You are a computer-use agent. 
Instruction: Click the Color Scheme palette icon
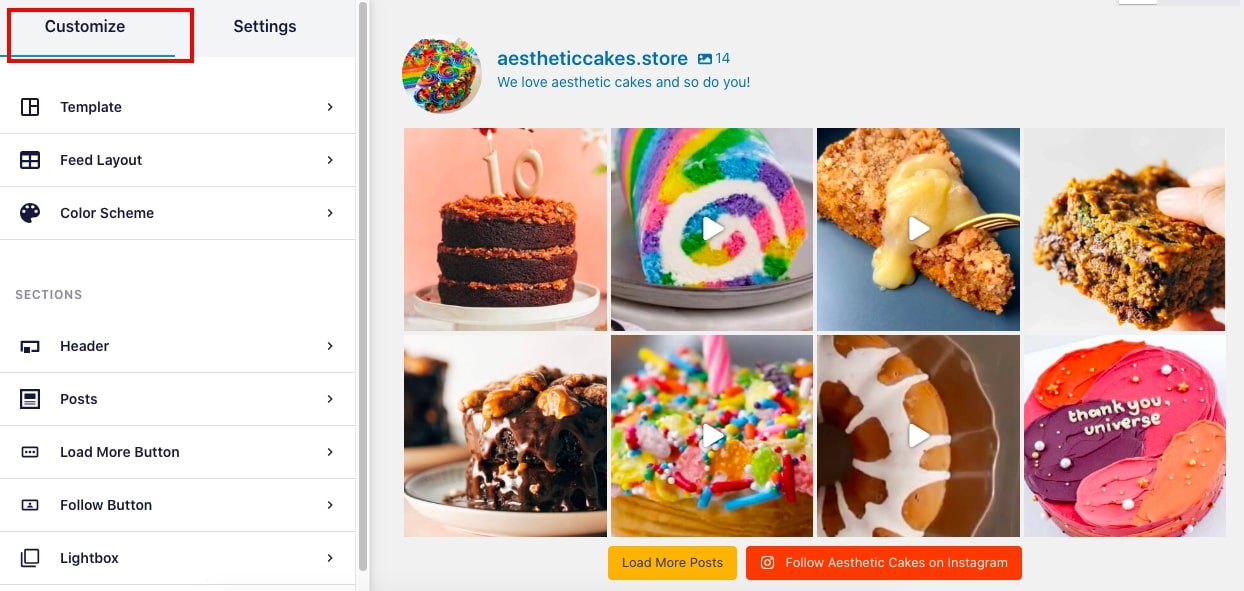coord(30,213)
